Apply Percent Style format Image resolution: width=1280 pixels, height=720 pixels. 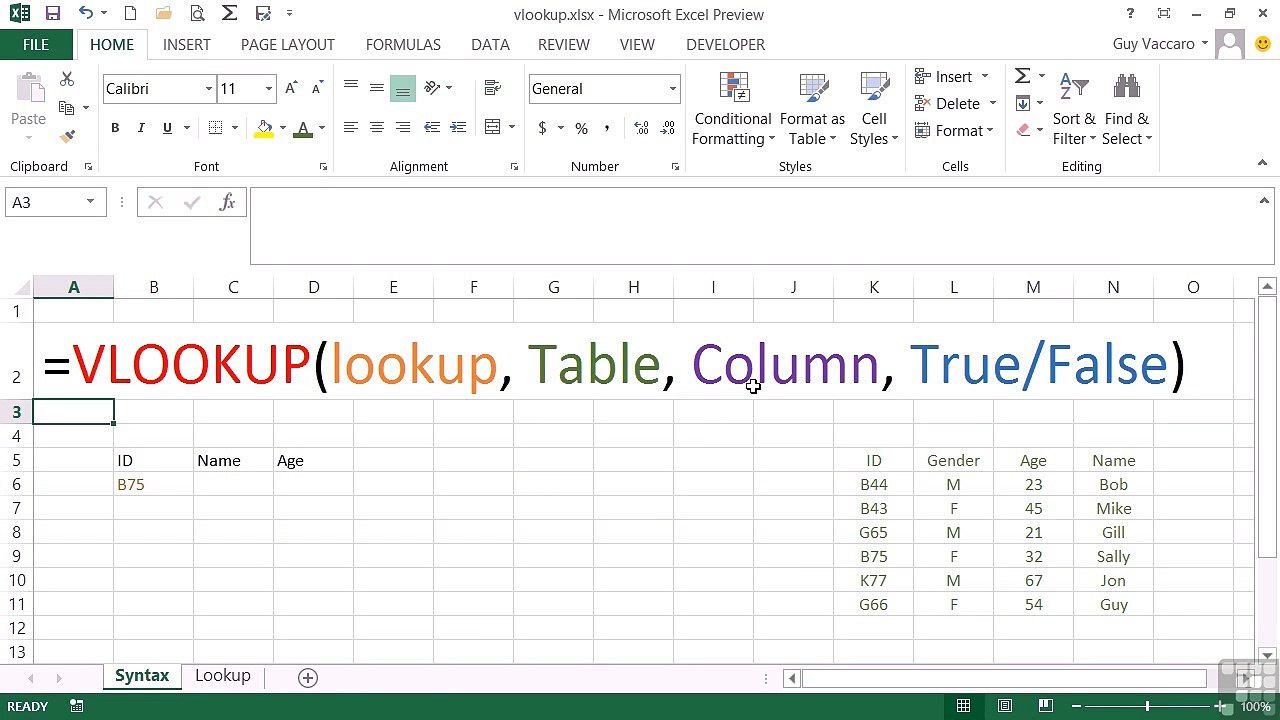pyautogui.click(x=581, y=128)
